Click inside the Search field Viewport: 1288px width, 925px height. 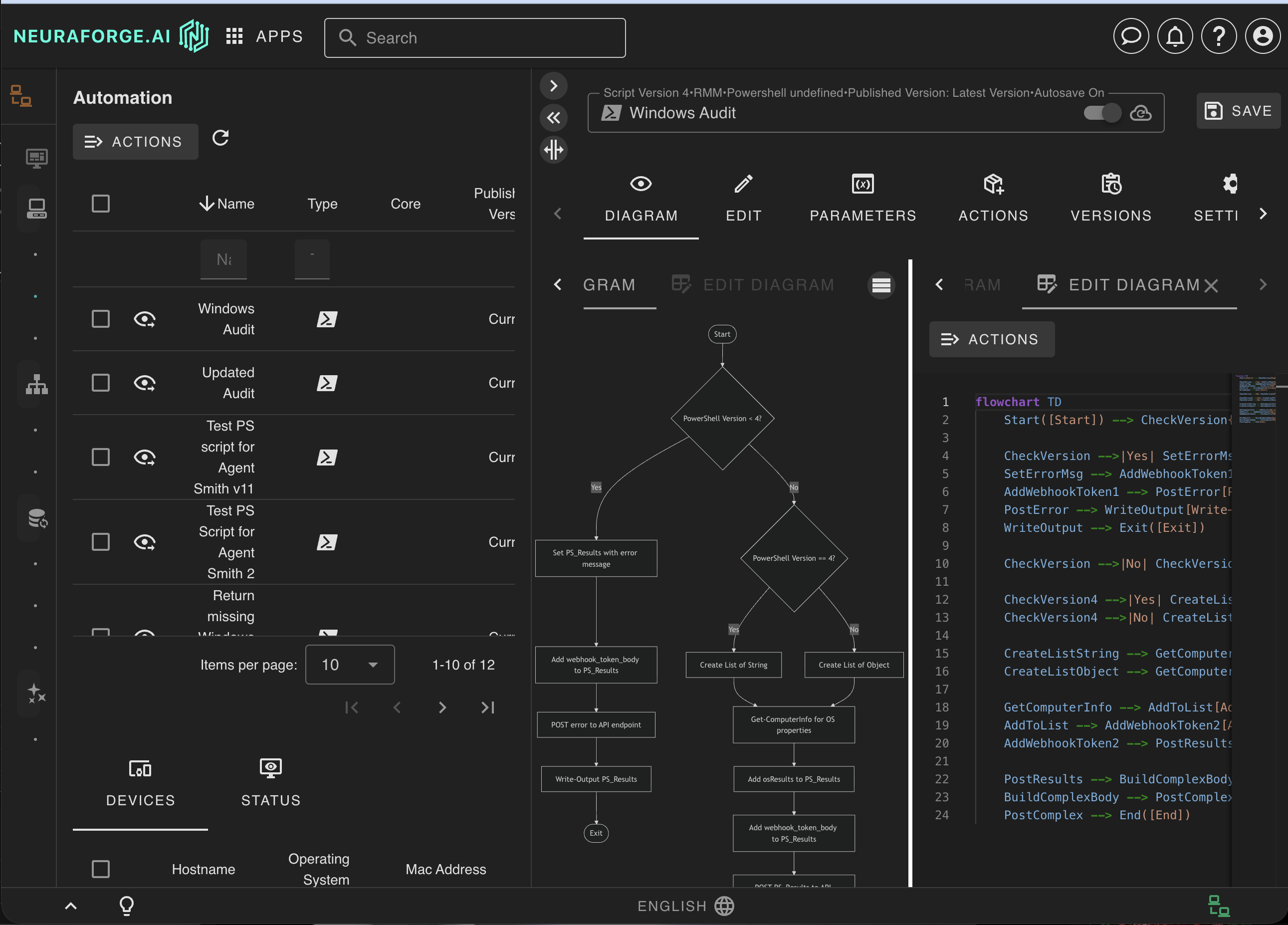[x=475, y=37]
